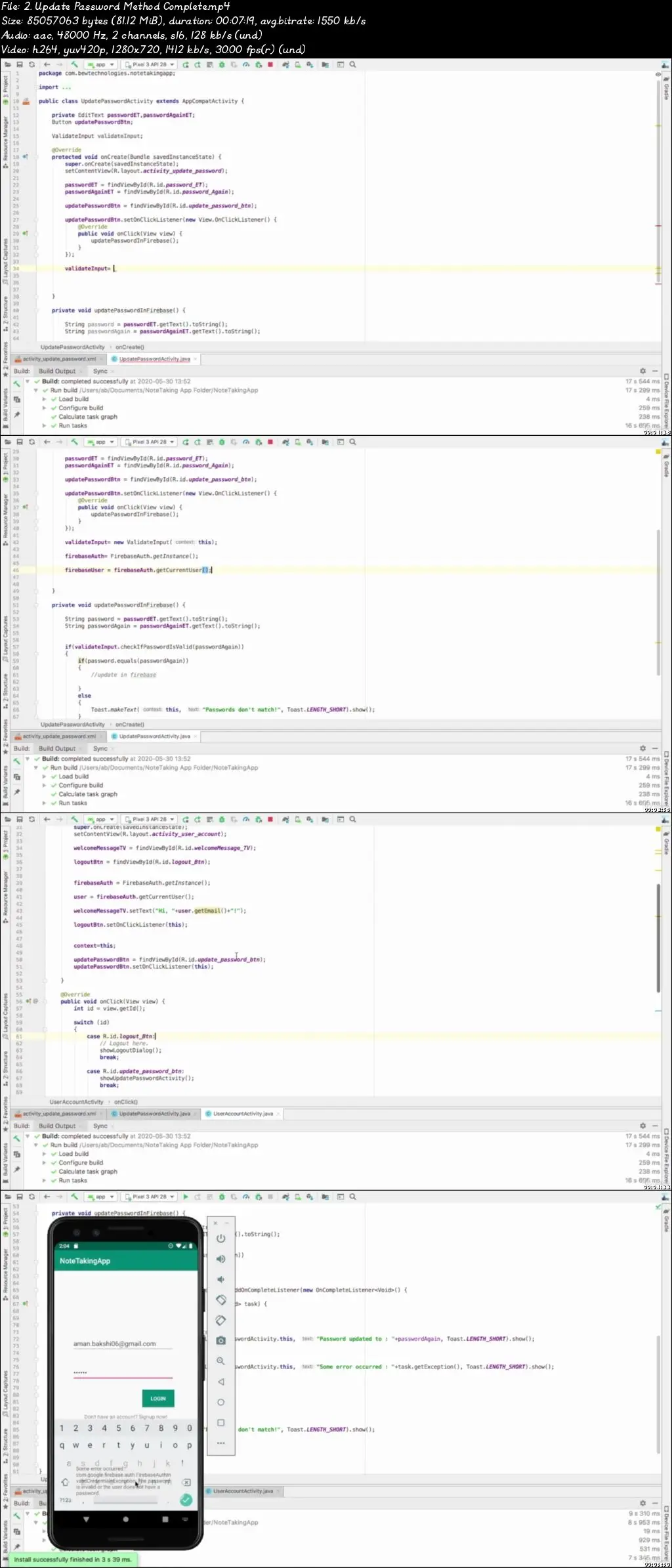The width and height of the screenshot is (672, 1568).
Task: Open Pixel 3 API 28 device dropdown in second frame
Action: point(149,442)
